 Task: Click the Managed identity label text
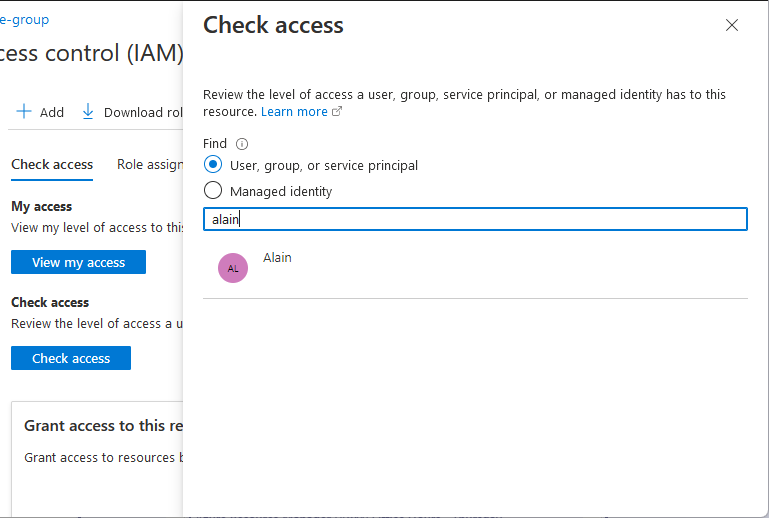[x=281, y=191]
